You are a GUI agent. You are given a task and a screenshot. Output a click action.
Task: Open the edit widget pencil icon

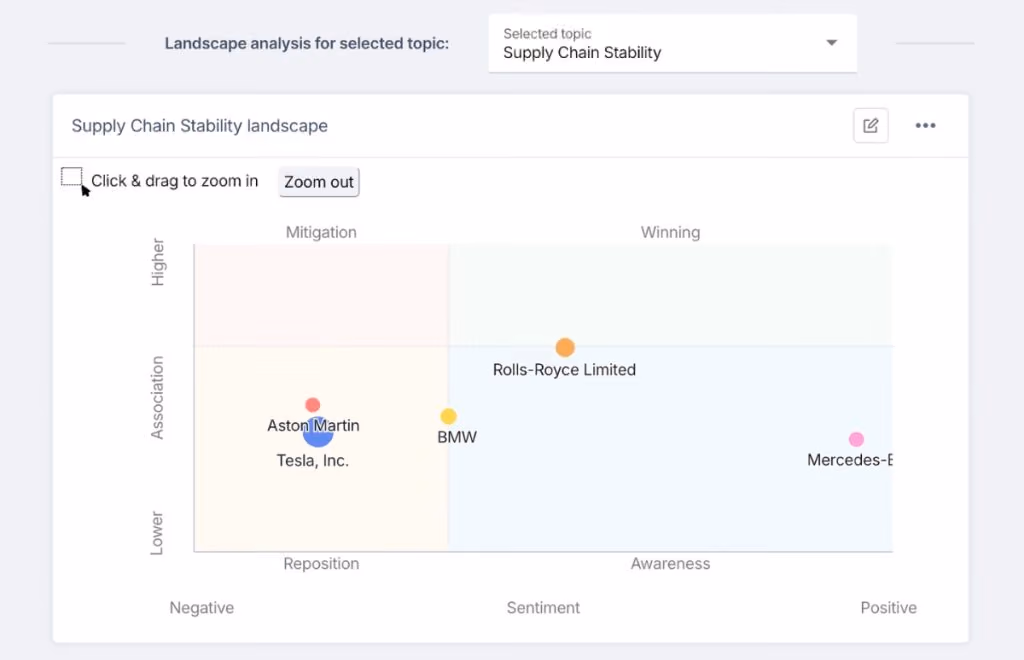point(871,125)
